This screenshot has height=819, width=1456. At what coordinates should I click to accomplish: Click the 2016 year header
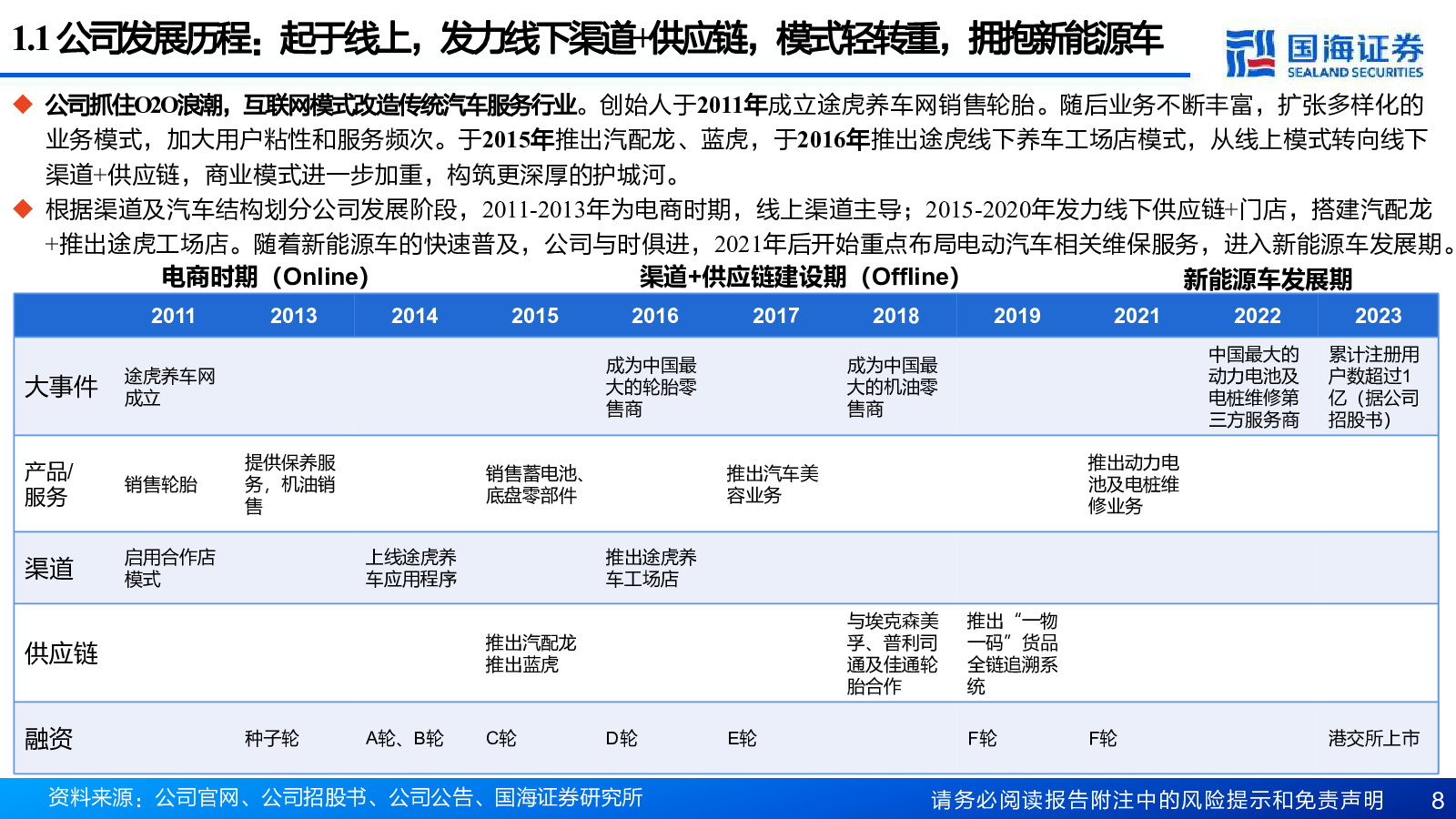point(655,316)
